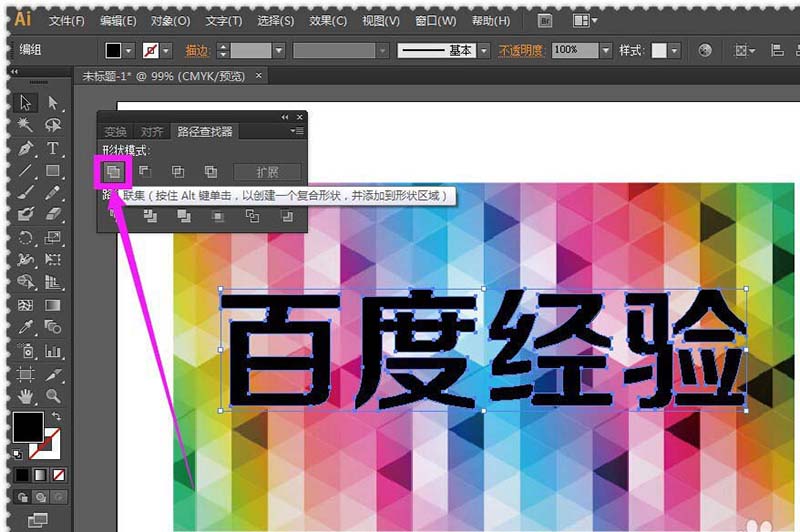Open Recolor Artwork from control bar
This screenshot has width=800, height=532.
pos(705,50)
